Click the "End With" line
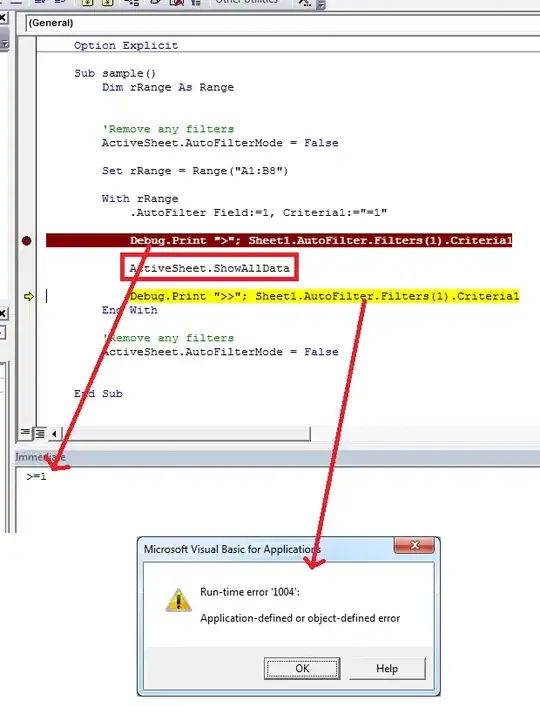This screenshot has width=540, height=707. point(129,310)
